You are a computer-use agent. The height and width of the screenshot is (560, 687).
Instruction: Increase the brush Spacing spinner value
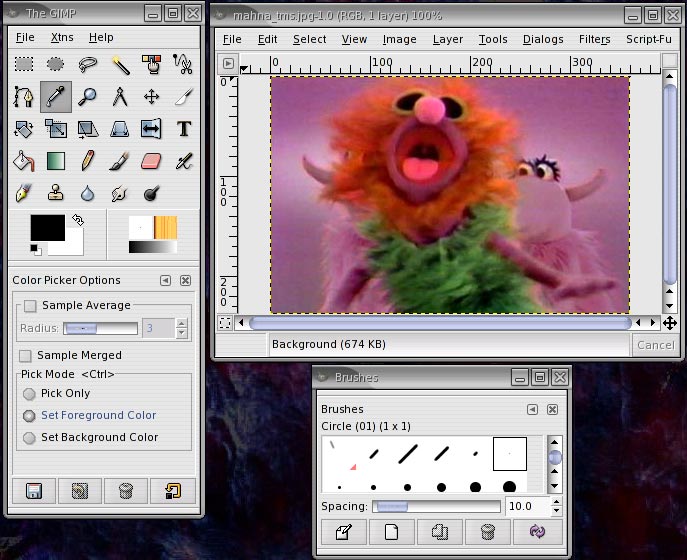pyautogui.click(x=556, y=502)
